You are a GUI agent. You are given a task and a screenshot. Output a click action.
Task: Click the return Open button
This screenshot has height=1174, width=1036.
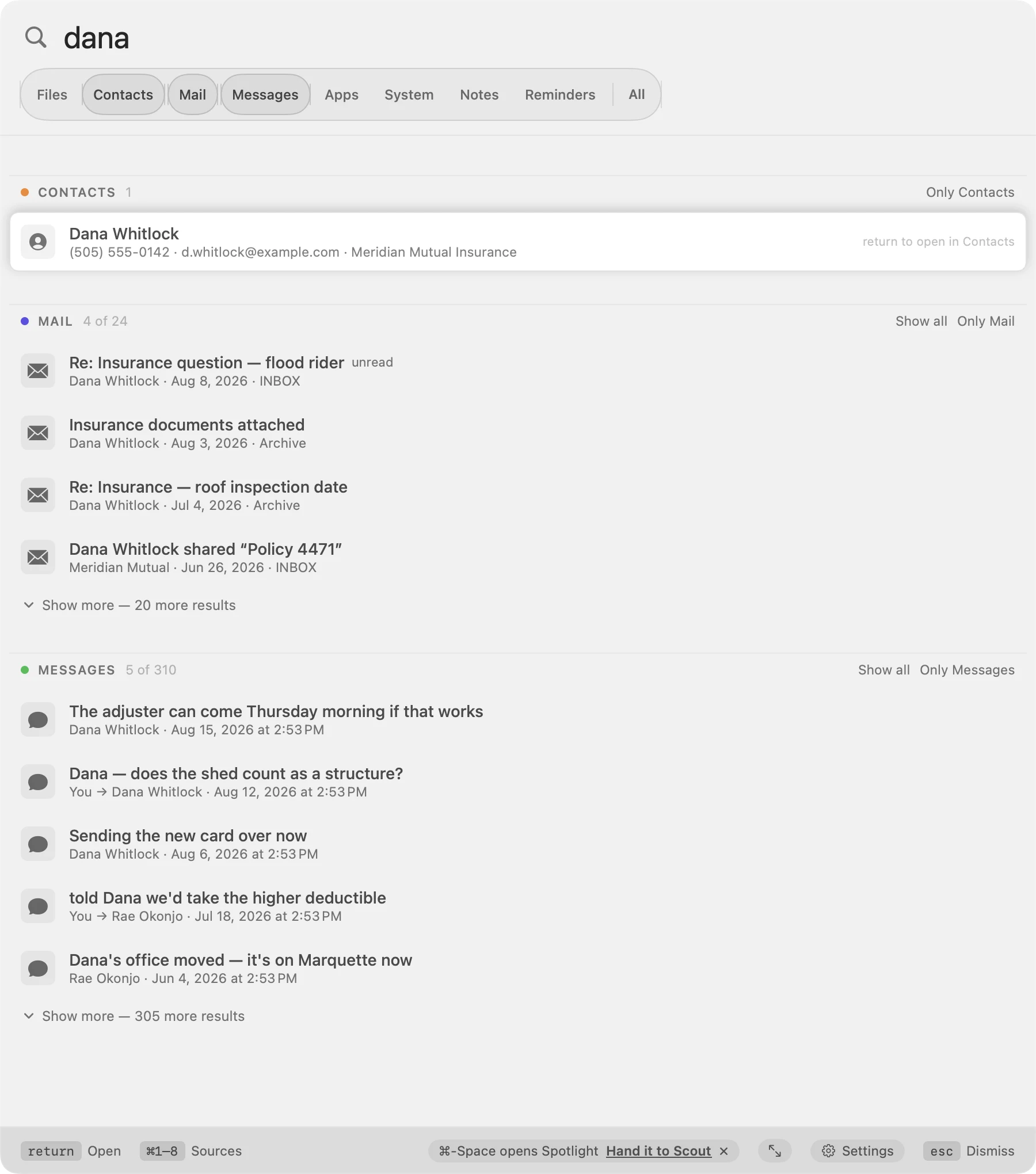pyautogui.click(x=71, y=1151)
